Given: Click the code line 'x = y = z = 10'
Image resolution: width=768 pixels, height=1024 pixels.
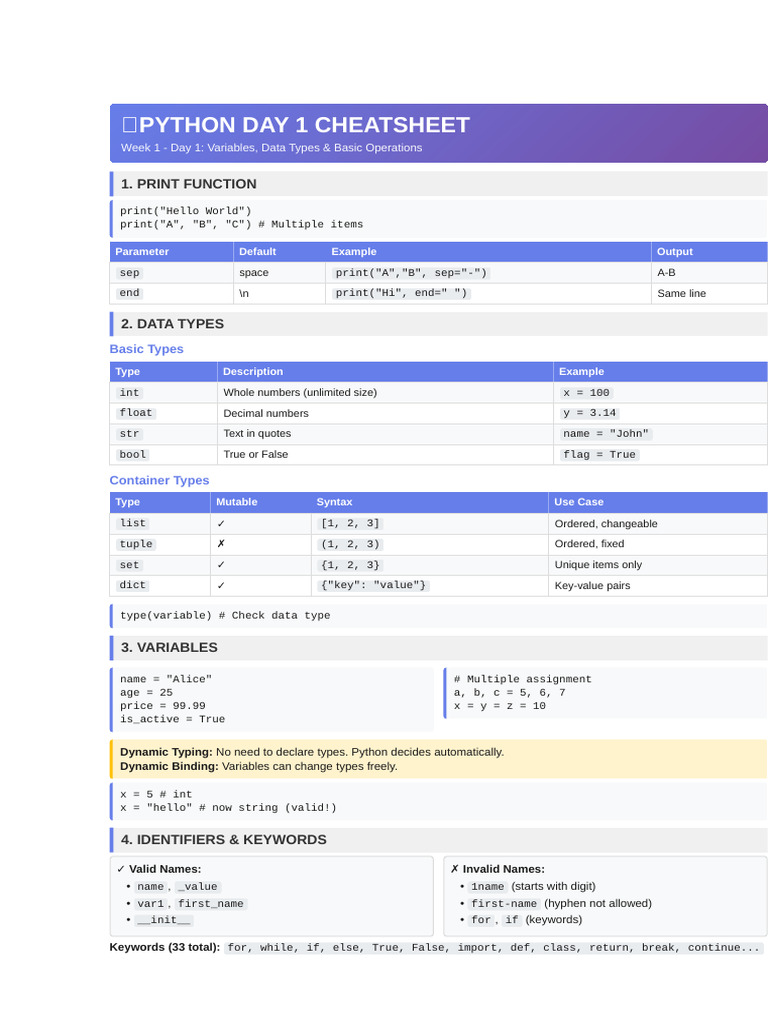Looking at the screenshot, I should [x=500, y=706].
